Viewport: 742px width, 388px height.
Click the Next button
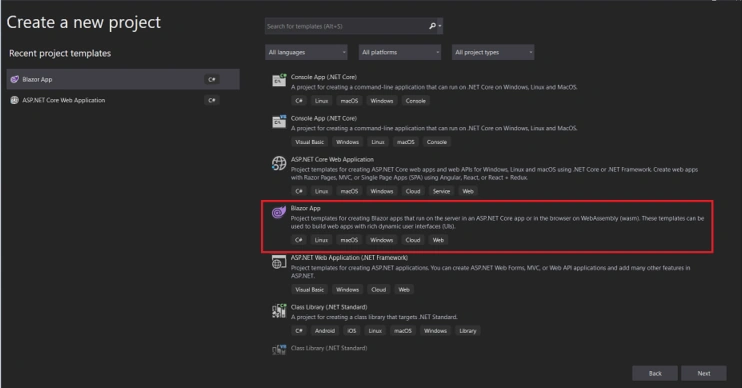[x=704, y=373]
